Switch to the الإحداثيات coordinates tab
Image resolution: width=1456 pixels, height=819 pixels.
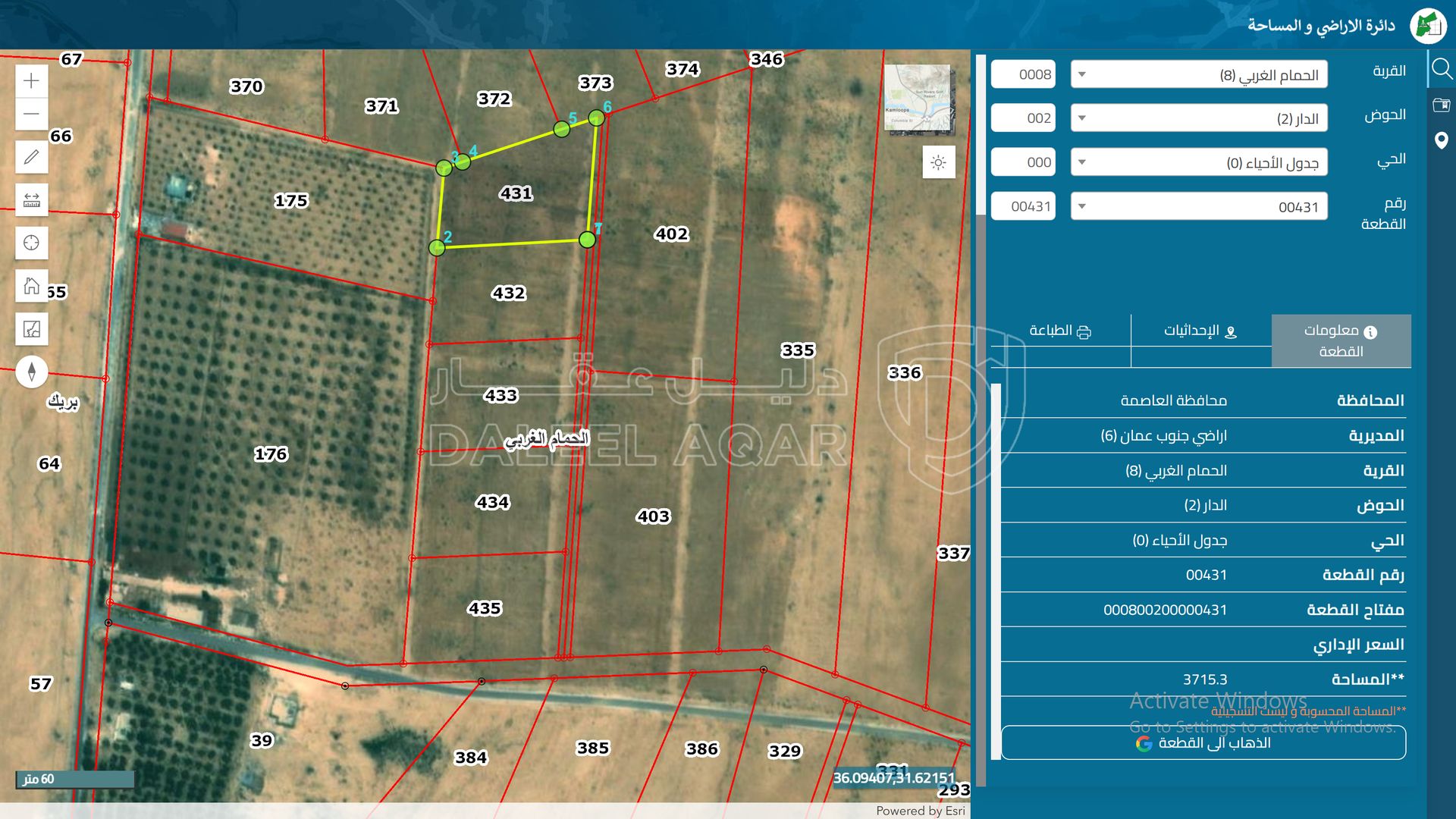[x=1200, y=331]
